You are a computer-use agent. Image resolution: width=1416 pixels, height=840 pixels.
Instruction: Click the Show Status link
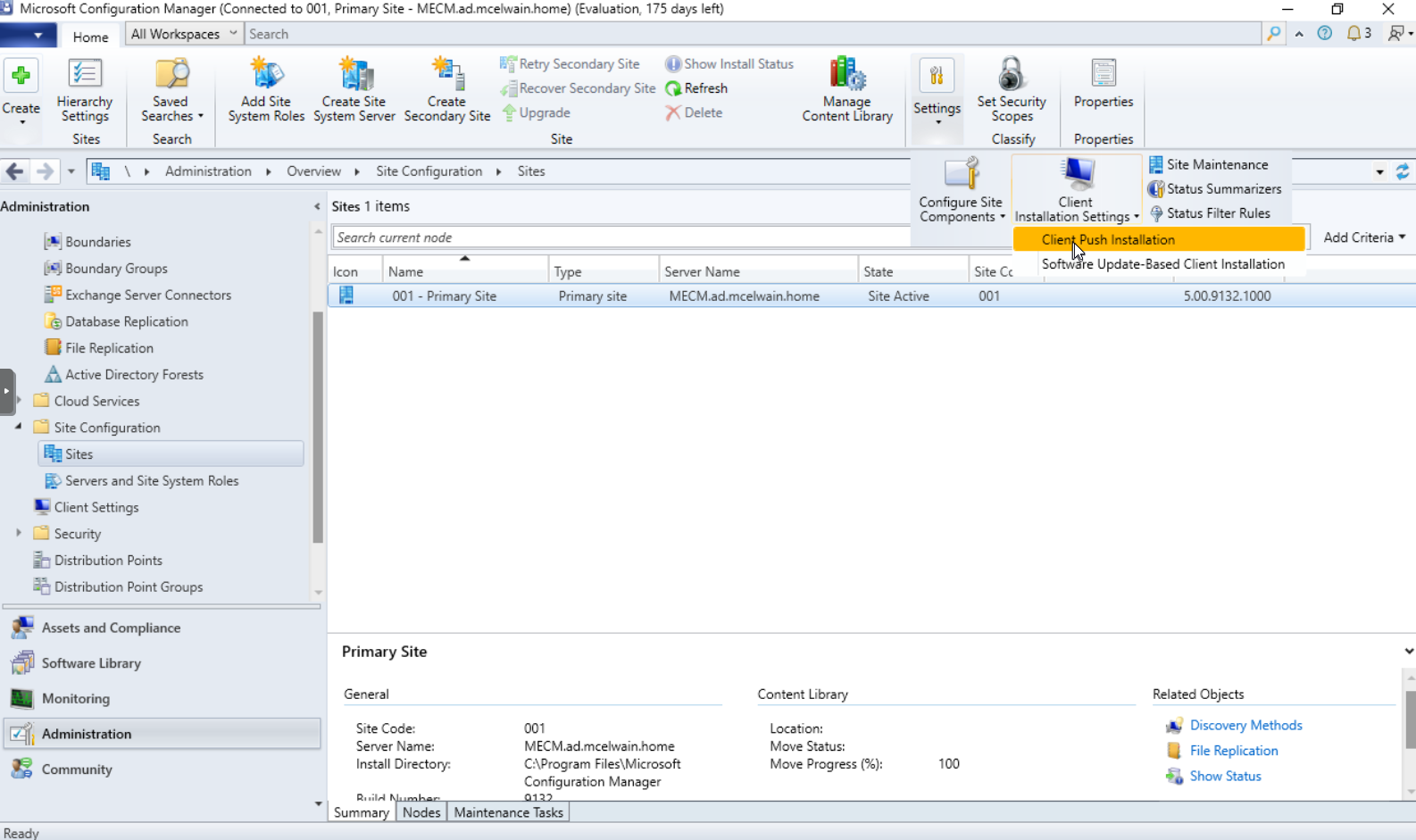pos(1225,776)
